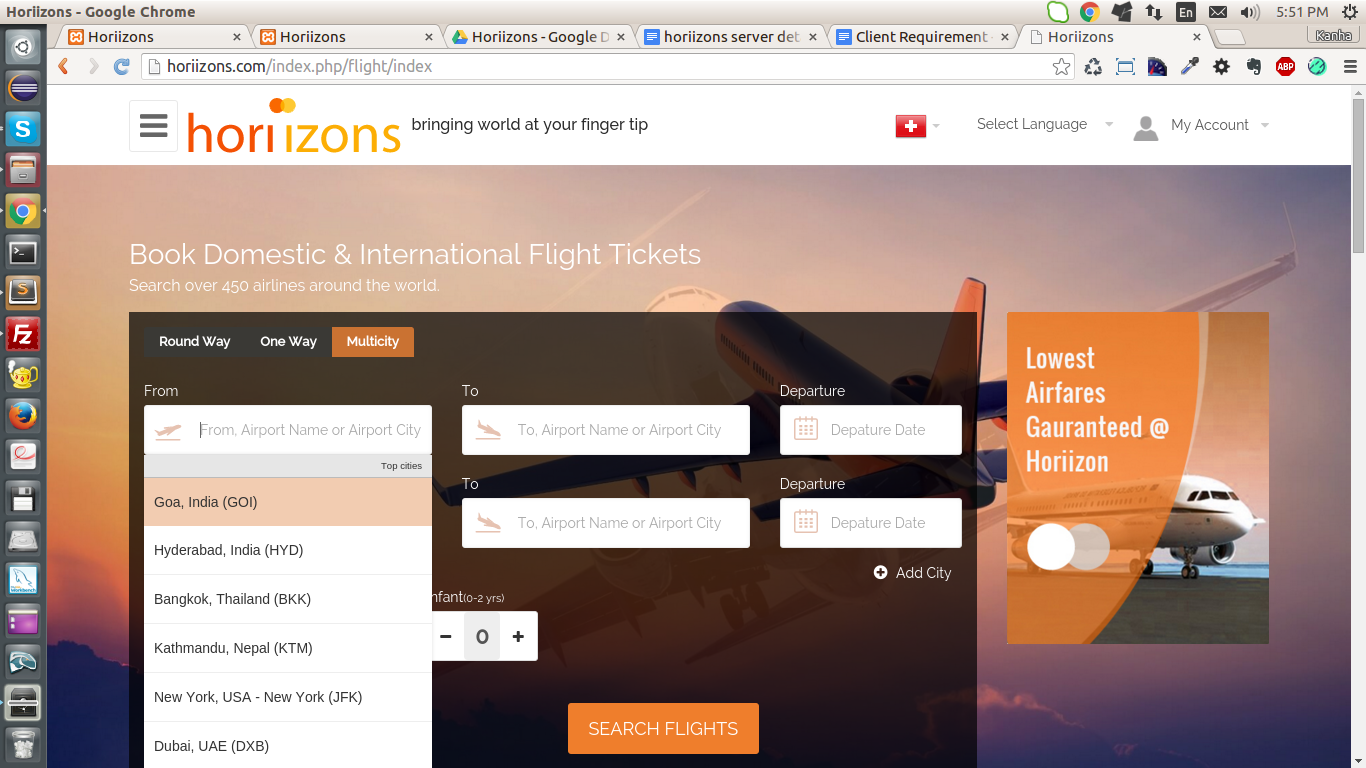The height and width of the screenshot is (768, 1366).
Task: Open the mail envelope indicator in top panel
Action: pyautogui.click(x=1217, y=12)
